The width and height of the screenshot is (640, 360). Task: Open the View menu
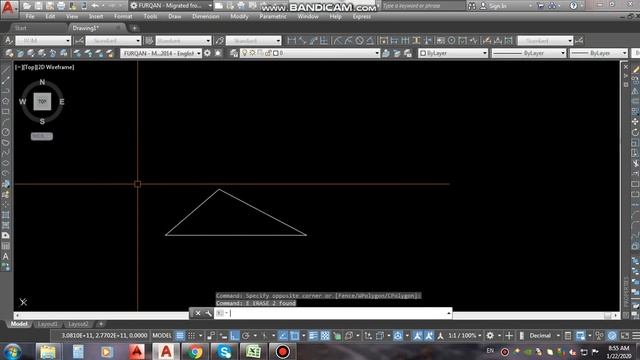pyautogui.click(x=72, y=17)
